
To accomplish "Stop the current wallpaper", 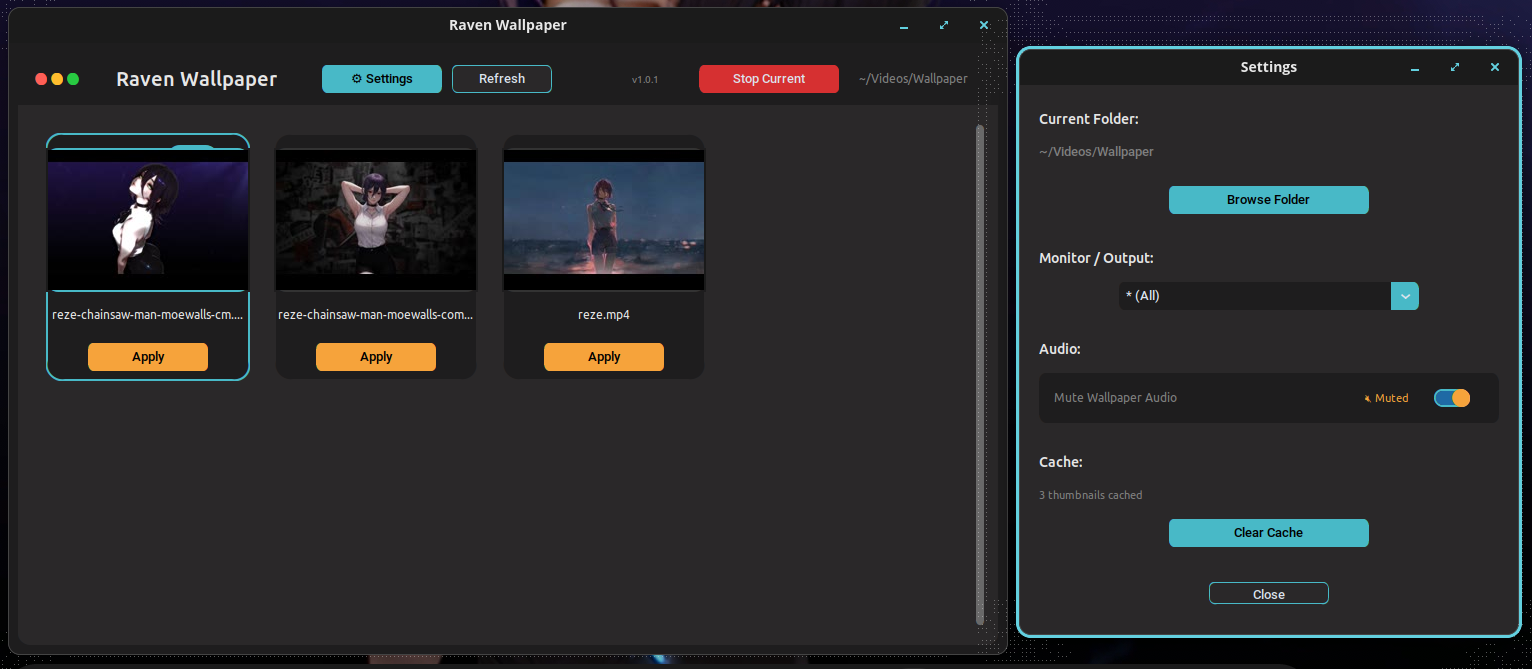I will click(769, 79).
